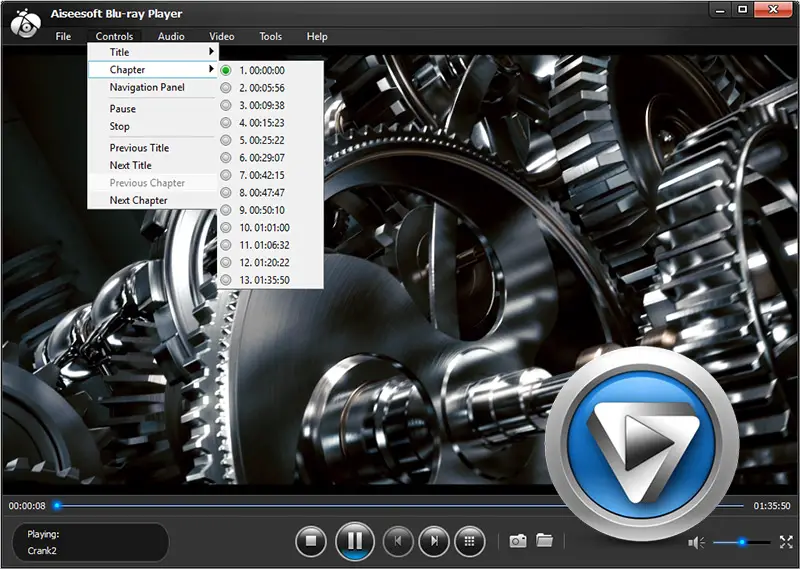800x569 pixels.
Task: Select chapter 4 at 00:15:23
Action: 270,122
